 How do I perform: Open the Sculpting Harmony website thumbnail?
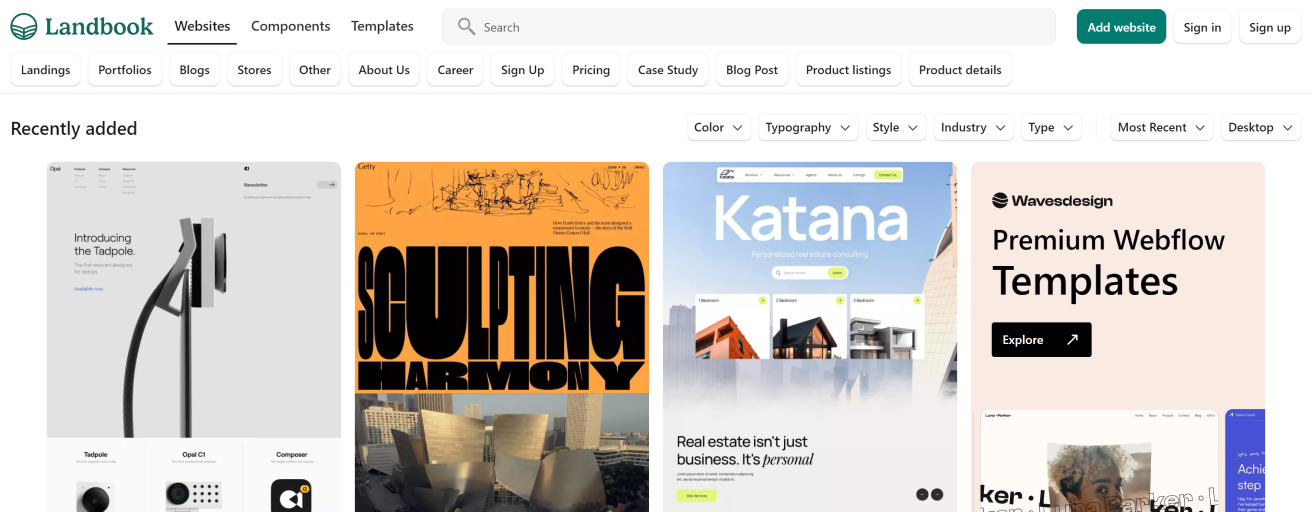pos(502,337)
